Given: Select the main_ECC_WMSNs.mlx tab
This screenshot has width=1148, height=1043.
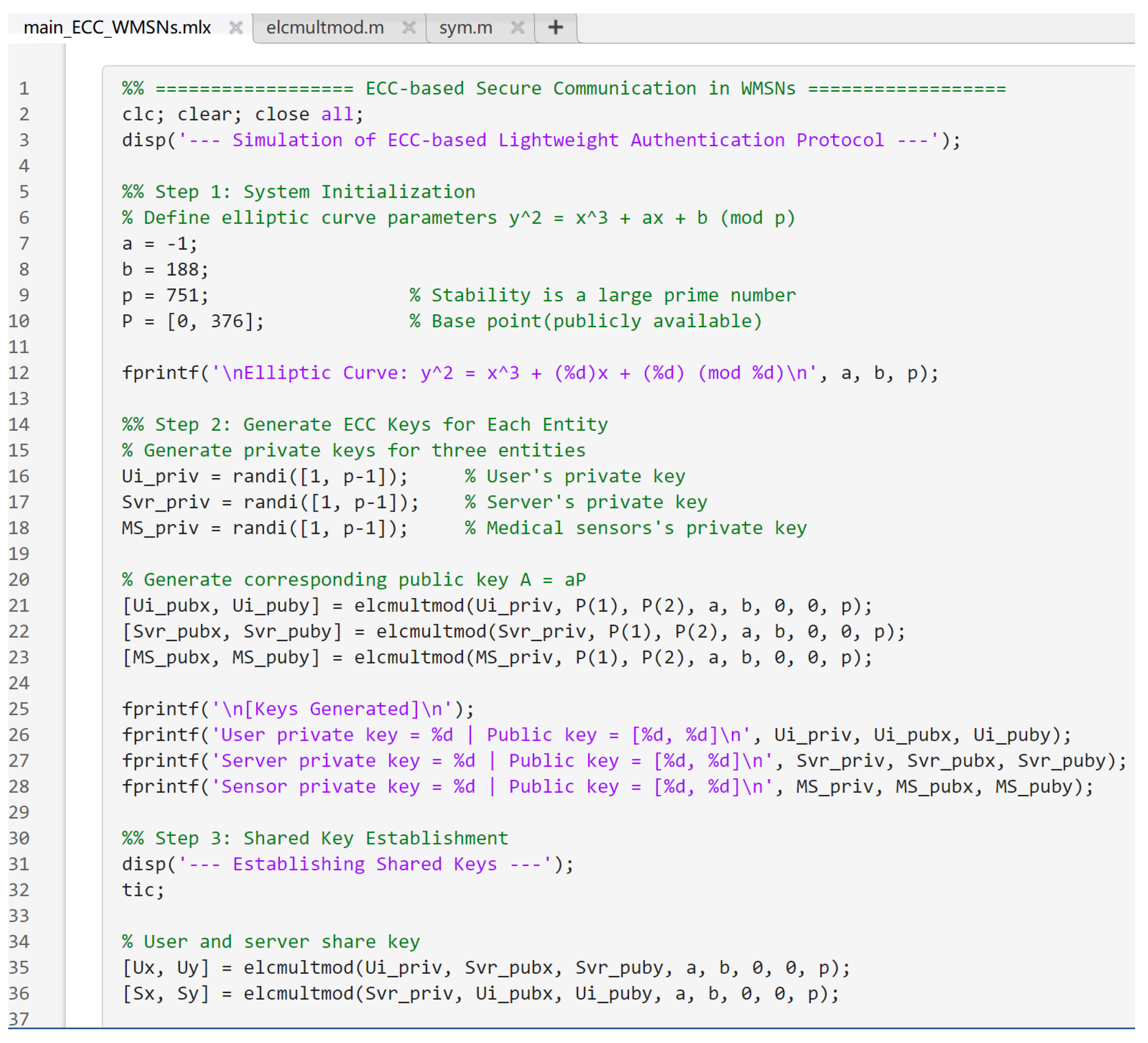Looking at the screenshot, I should [117, 28].
